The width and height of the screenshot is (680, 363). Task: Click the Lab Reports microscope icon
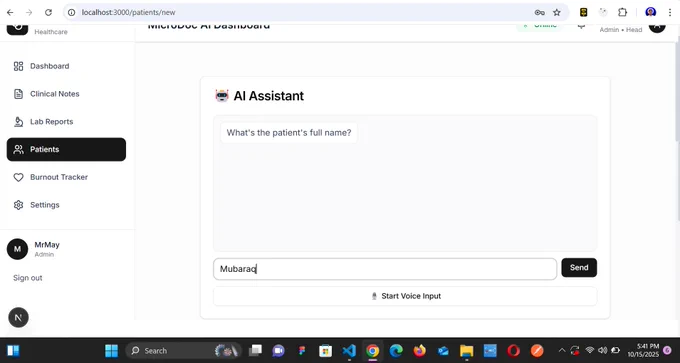pos(18,121)
